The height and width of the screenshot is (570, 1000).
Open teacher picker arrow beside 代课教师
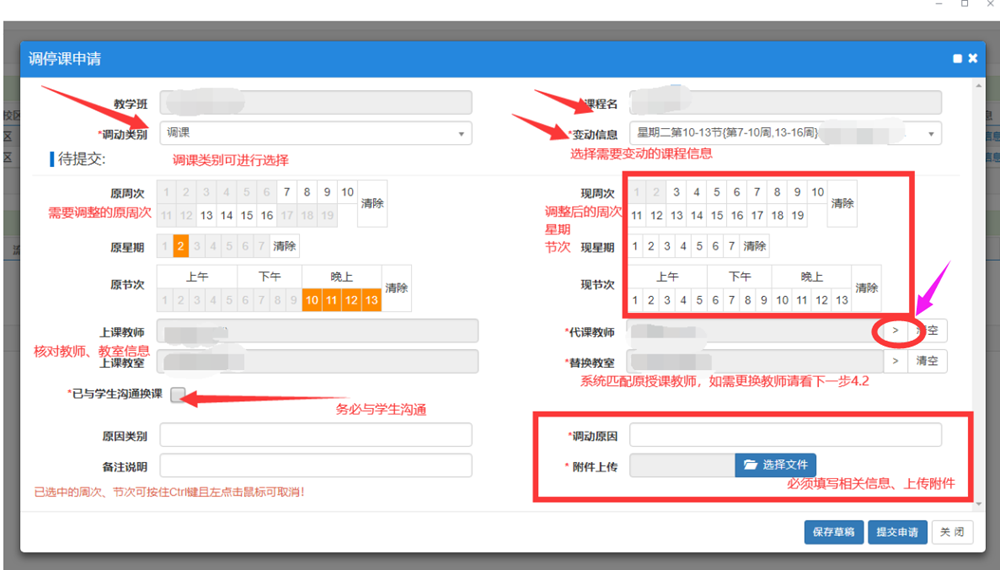point(895,331)
